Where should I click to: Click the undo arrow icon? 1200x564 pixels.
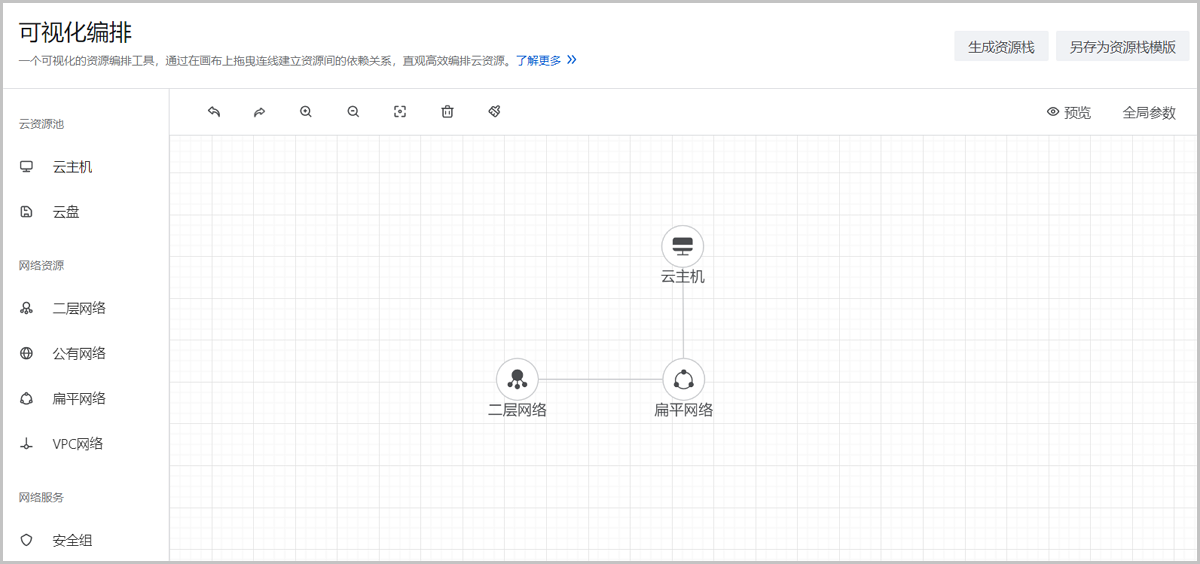pos(213,112)
